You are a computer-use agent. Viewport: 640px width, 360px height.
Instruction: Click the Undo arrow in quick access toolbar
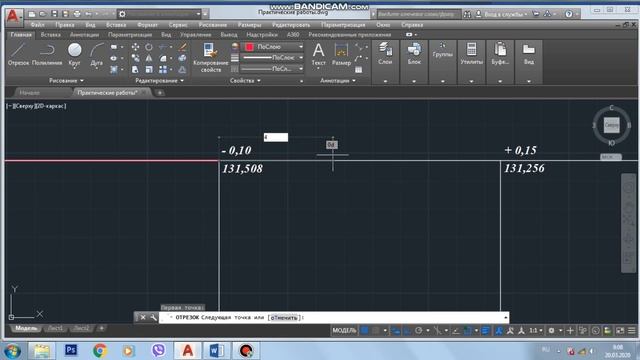click(x=88, y=14)
